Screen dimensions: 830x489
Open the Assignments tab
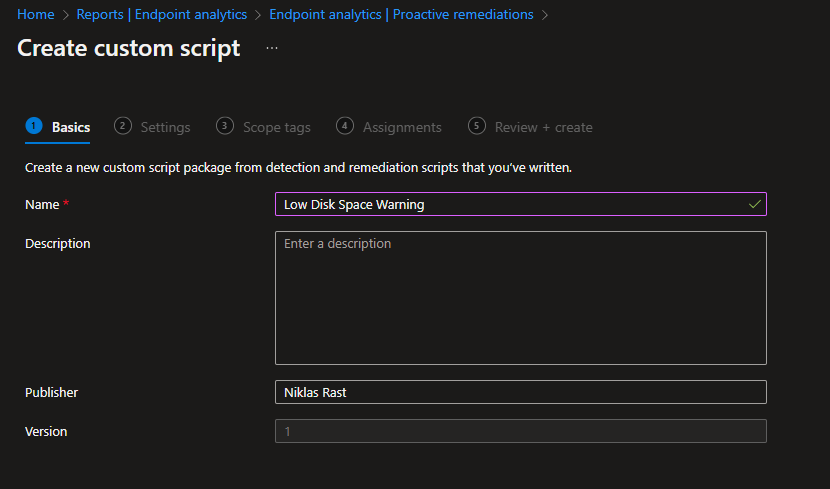coord(402,128)
